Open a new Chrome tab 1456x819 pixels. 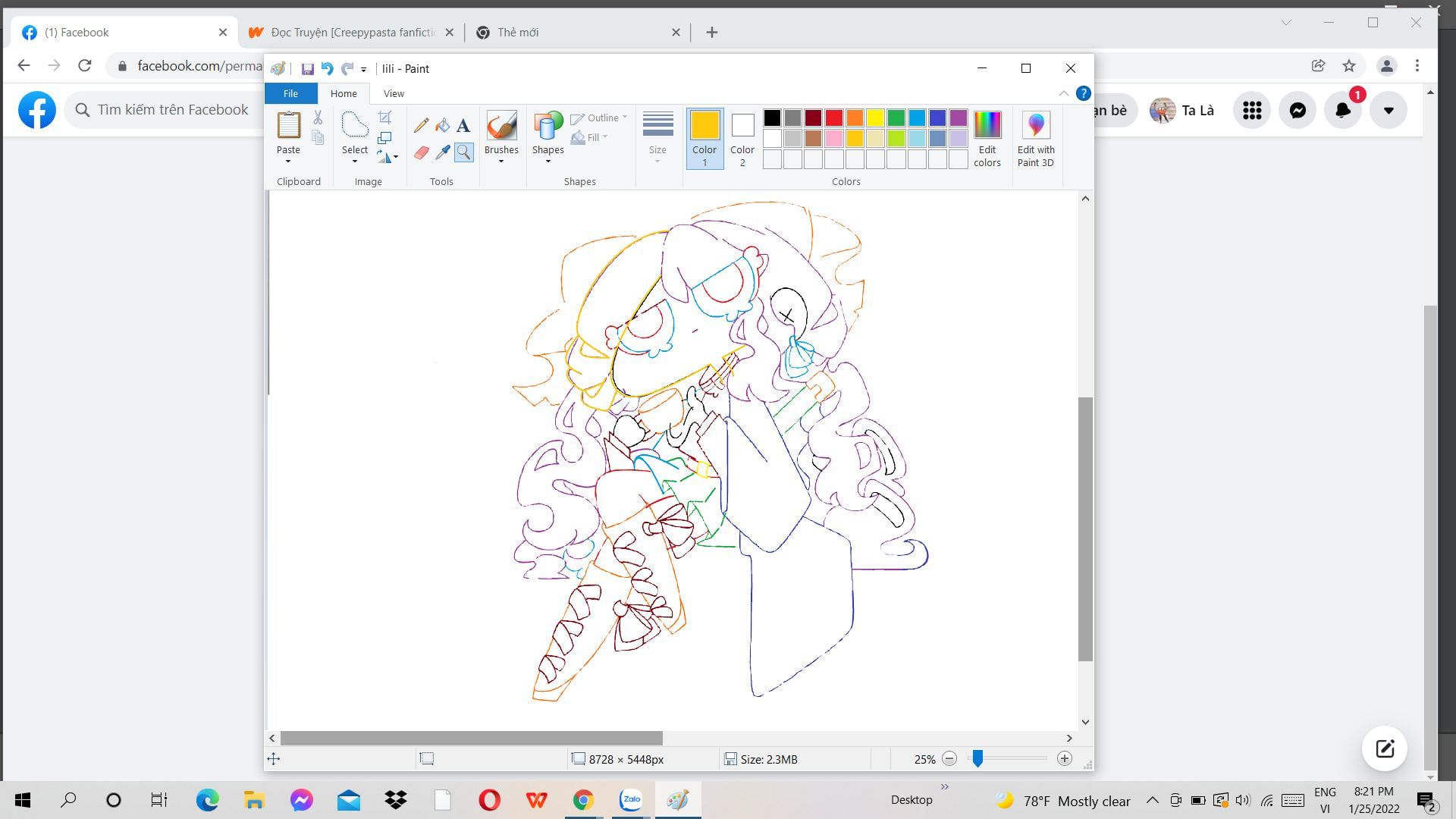point(711,33)
